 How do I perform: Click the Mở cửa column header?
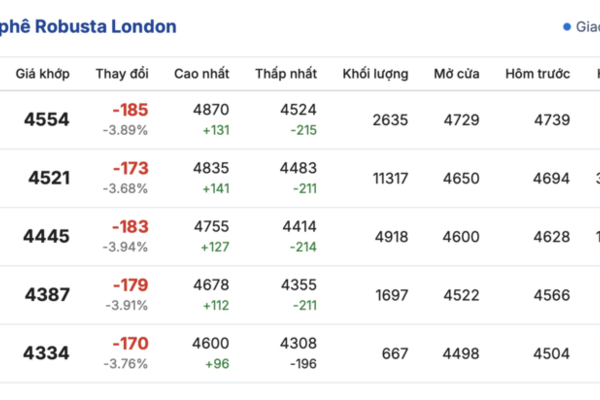456,74
